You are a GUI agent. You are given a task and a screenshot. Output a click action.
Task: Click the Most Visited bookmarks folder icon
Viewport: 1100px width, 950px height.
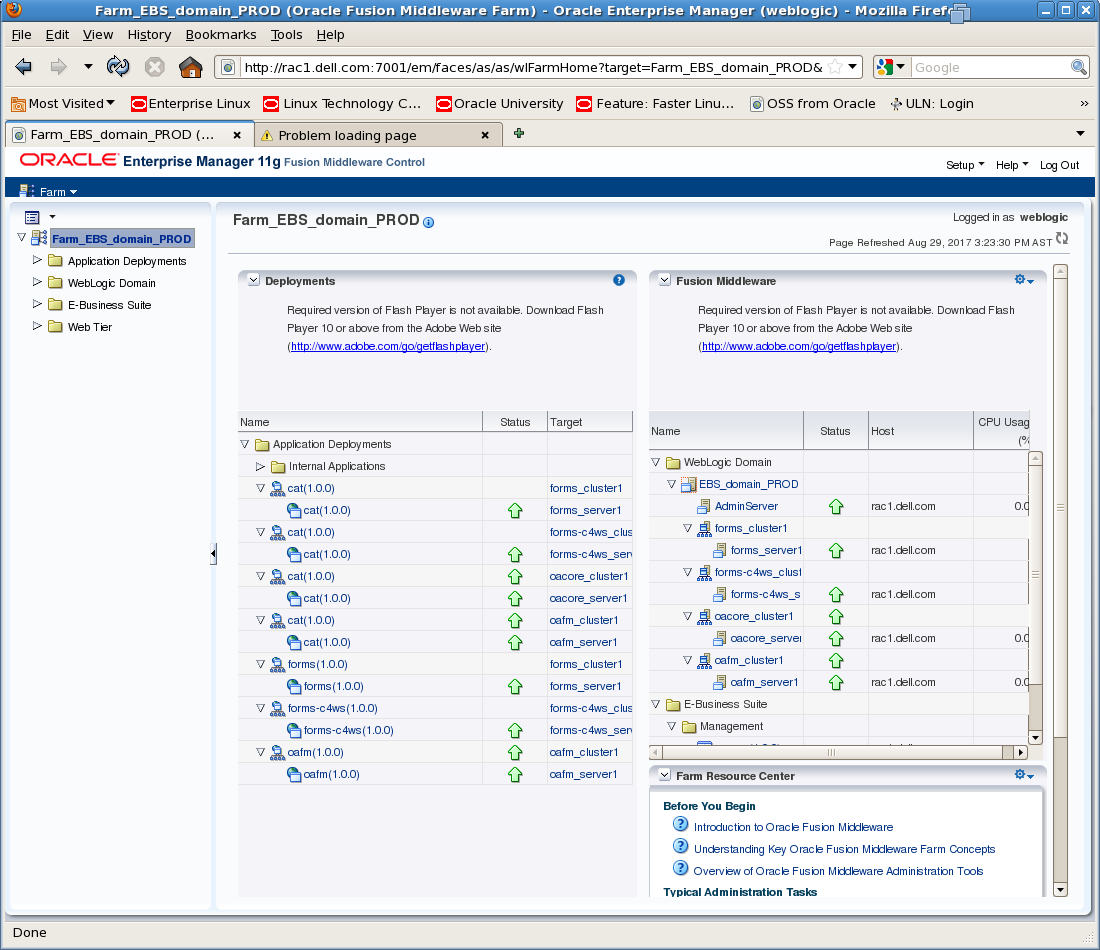pos(18,104)
